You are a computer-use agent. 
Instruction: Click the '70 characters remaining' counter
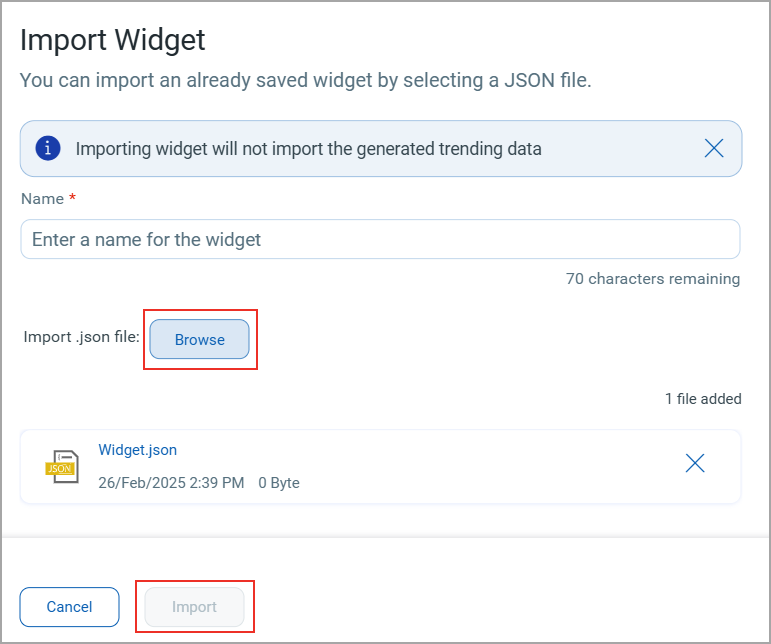652,279
